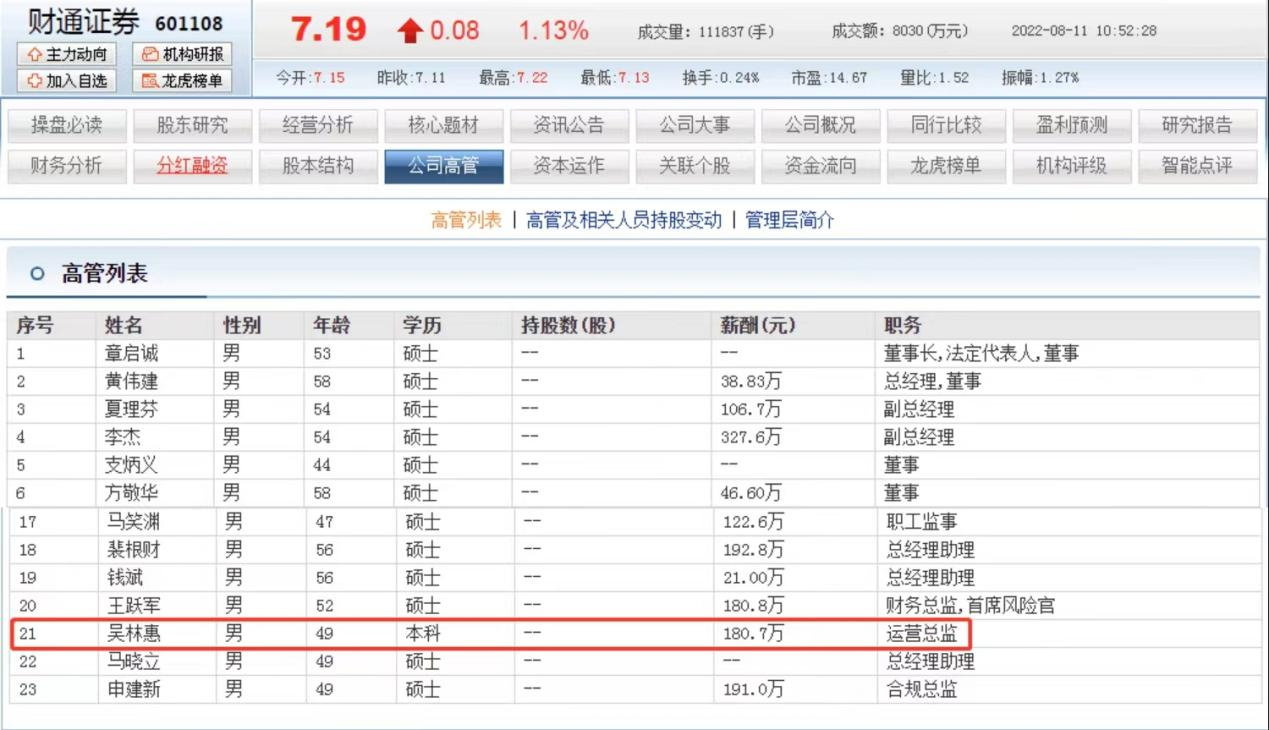Open 经营分析 tab
1269x730 pixels.
point(318,126)
